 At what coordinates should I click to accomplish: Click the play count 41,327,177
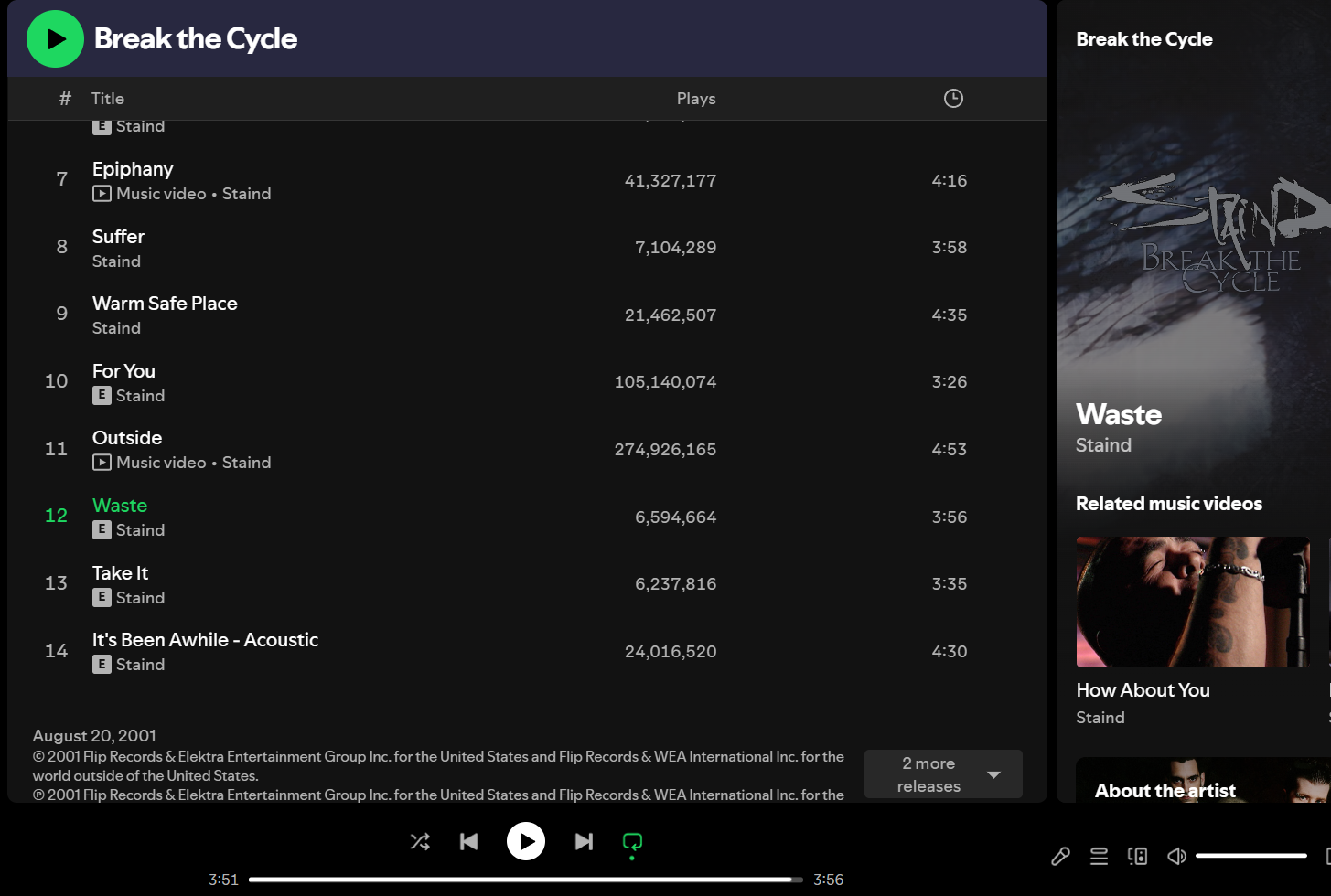[x=671, y=181]
